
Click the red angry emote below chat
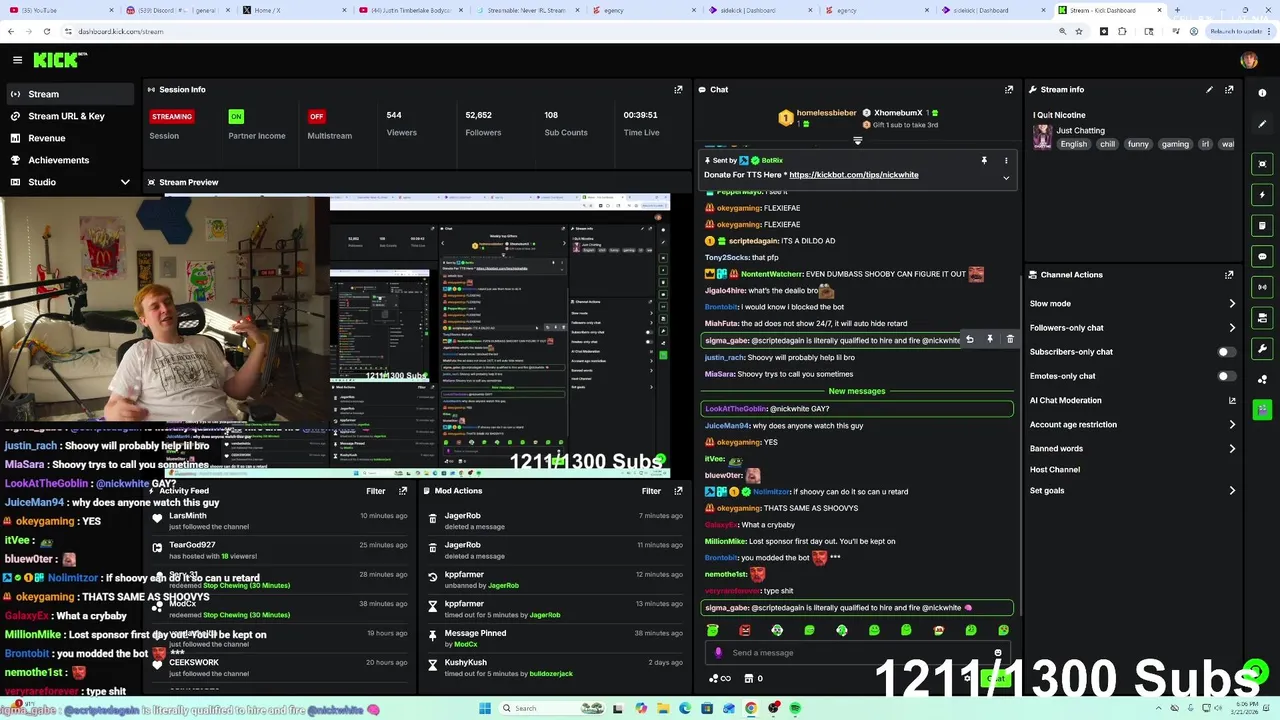(744, 630)
